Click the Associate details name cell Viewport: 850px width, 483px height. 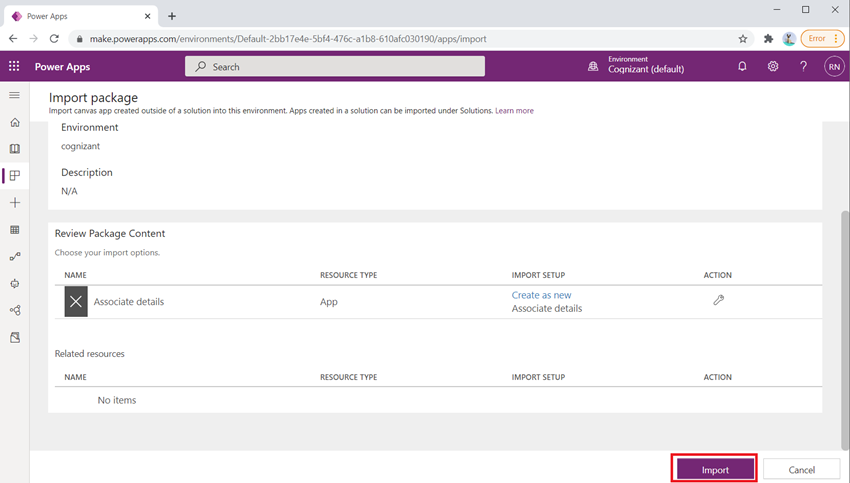[128, 302]
